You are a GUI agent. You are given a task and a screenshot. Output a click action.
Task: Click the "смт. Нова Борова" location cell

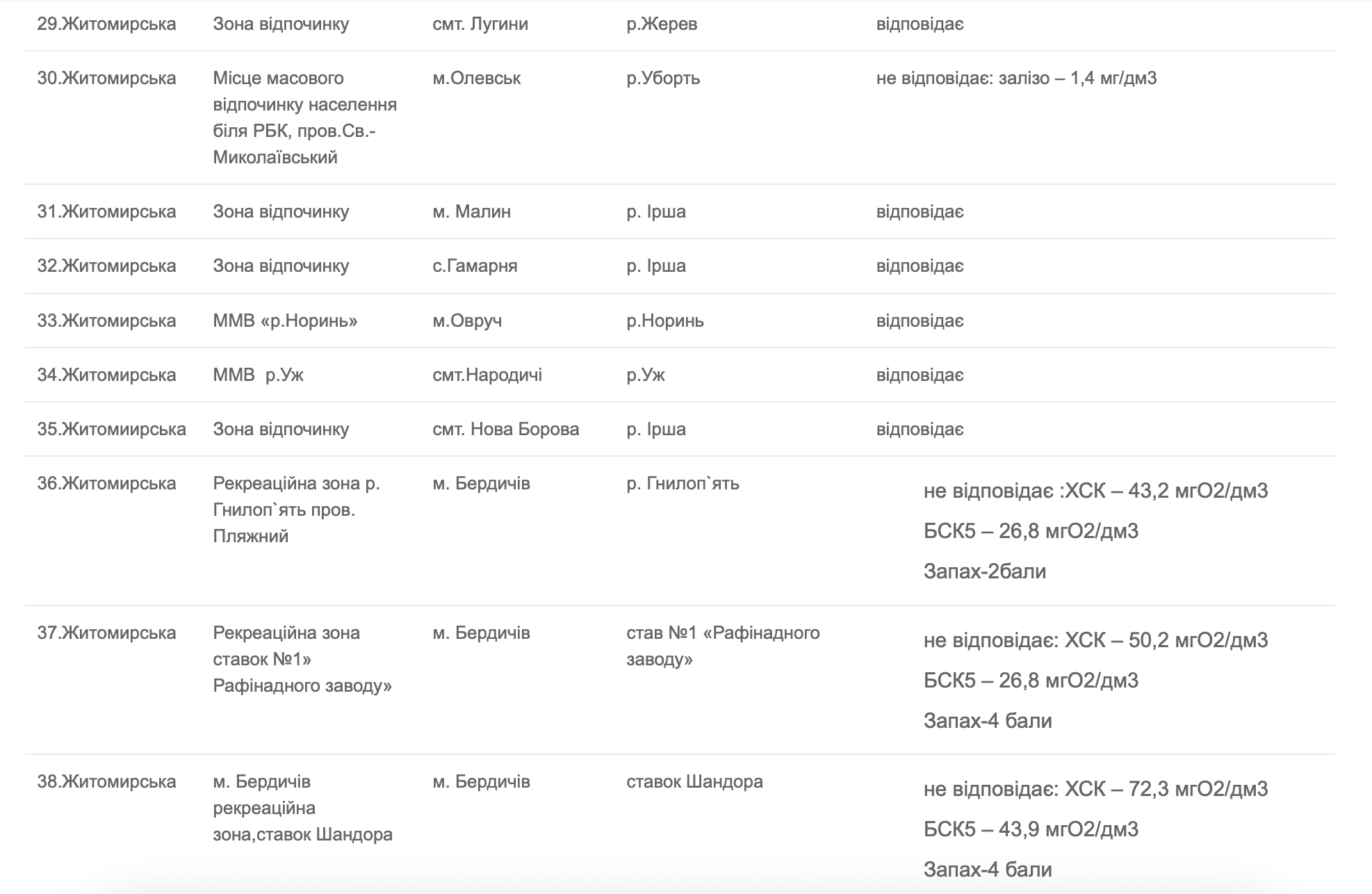point(505,430)
